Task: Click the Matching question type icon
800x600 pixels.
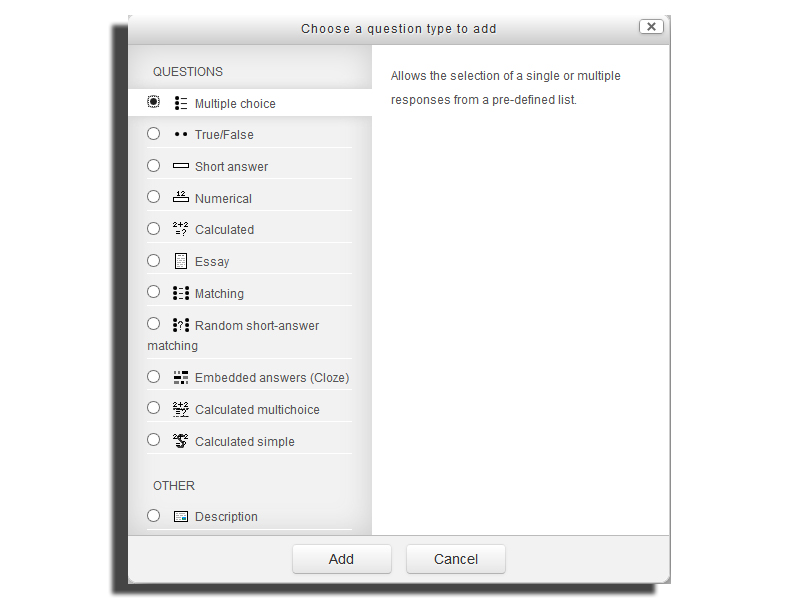Action: coord(181,293)
